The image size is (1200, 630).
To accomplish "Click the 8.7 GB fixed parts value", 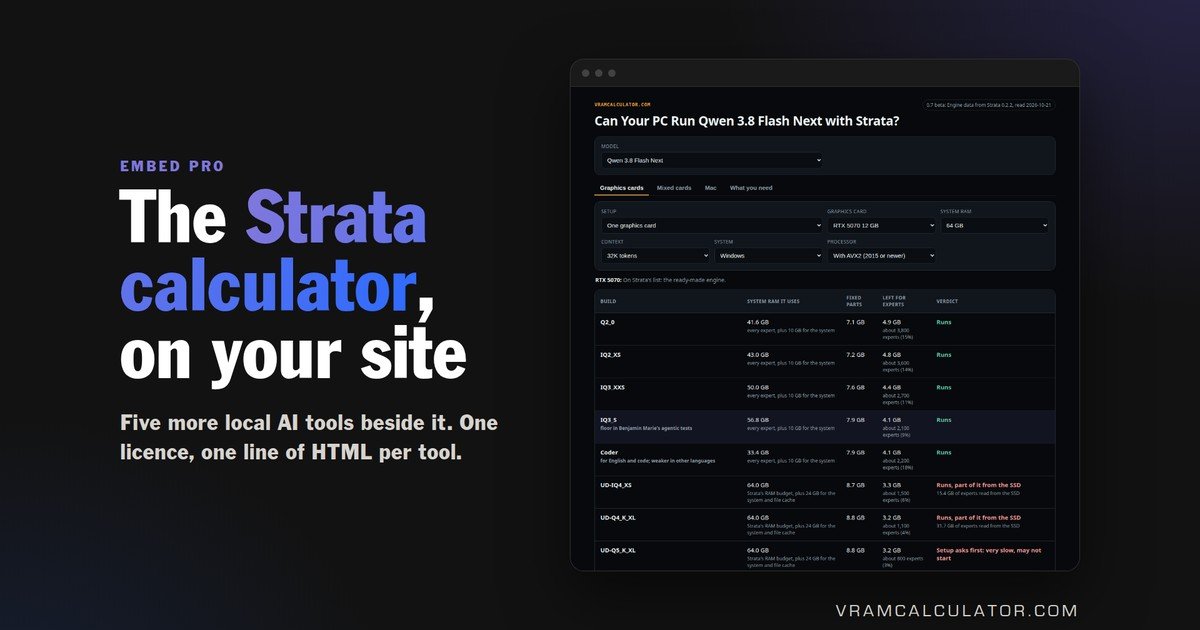I will (x=855, y=485).
